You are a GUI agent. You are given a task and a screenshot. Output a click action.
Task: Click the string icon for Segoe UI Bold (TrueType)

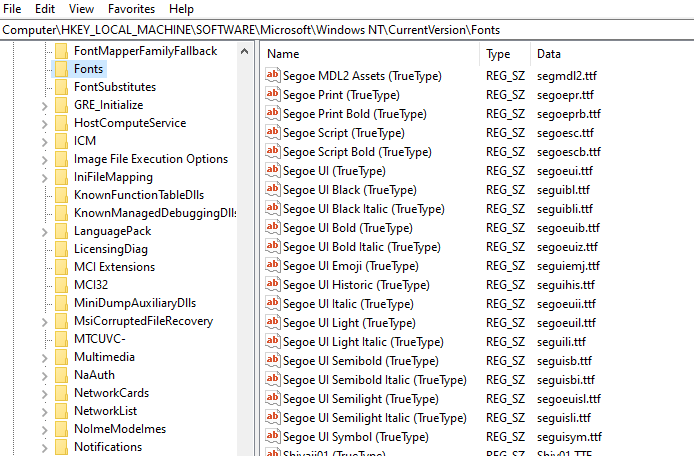(273, 228)
